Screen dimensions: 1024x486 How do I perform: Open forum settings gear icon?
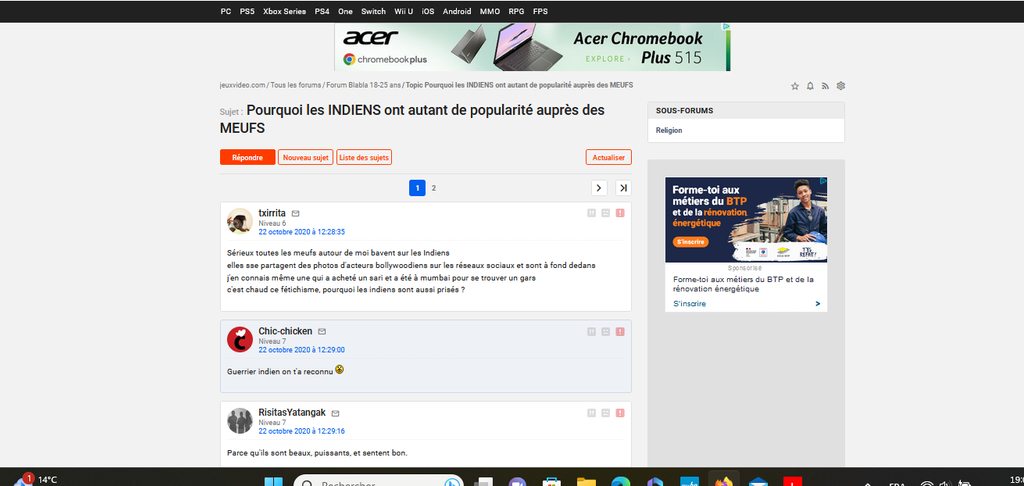click(841, 86)
